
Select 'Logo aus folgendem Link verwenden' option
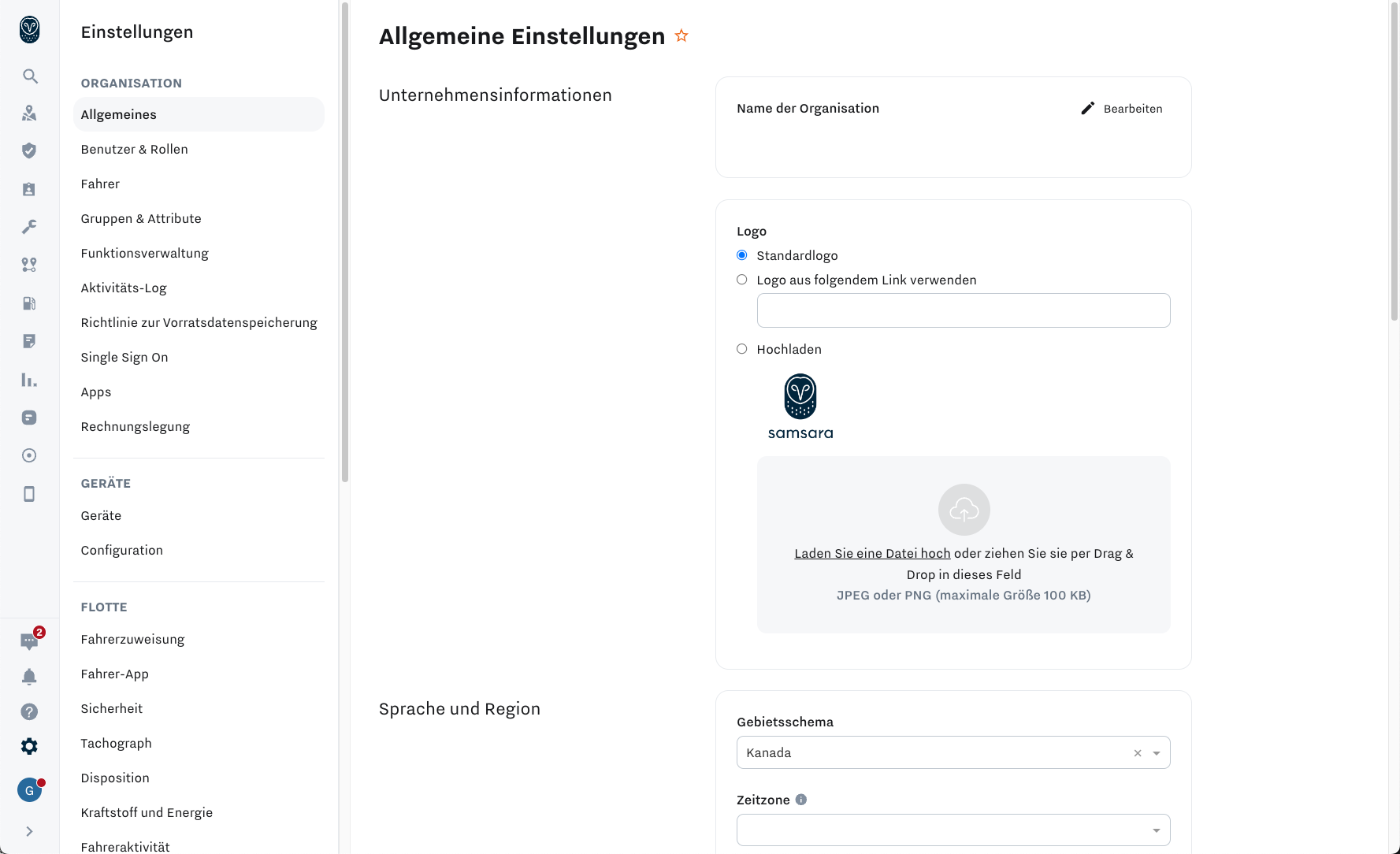pos(741,280)
